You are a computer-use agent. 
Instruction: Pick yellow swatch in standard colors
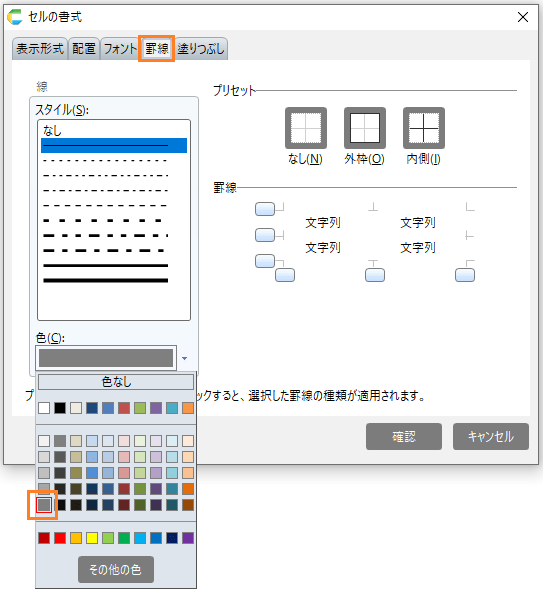coord(92,538)
